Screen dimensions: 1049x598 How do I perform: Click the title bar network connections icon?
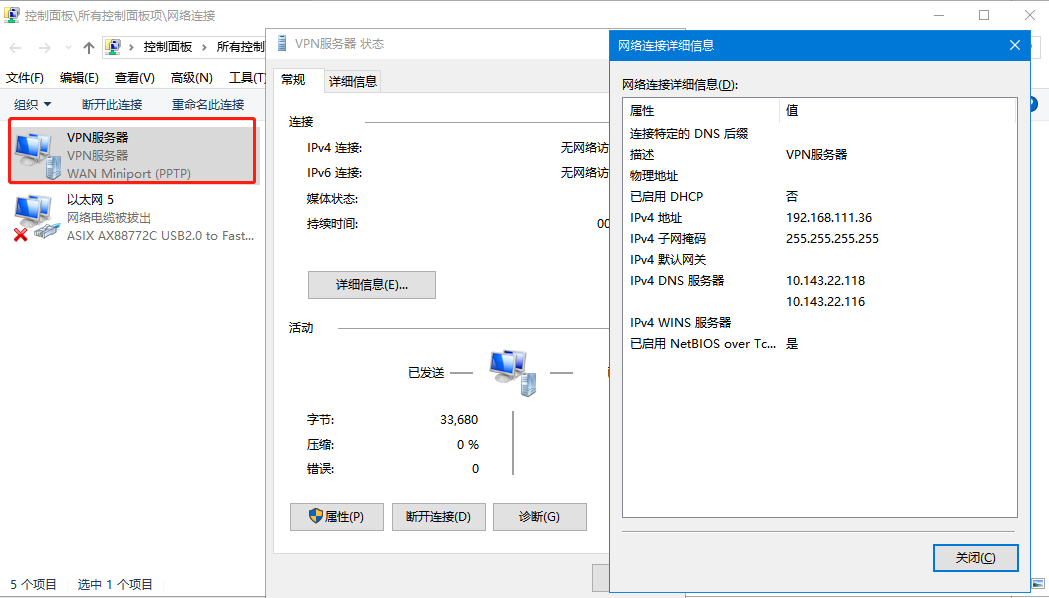pos(12,15)
